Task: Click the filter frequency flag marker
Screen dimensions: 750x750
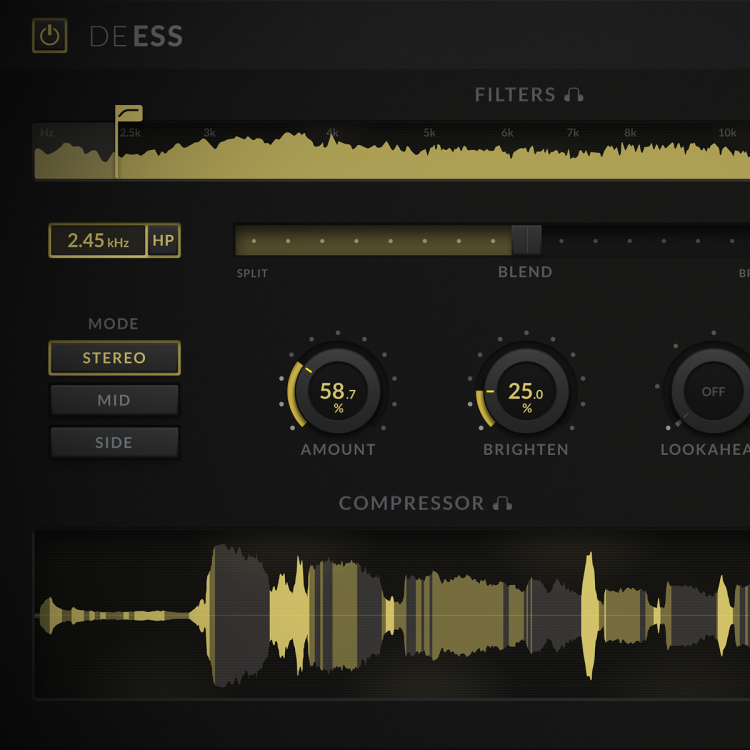Action: tap(129, 113)
